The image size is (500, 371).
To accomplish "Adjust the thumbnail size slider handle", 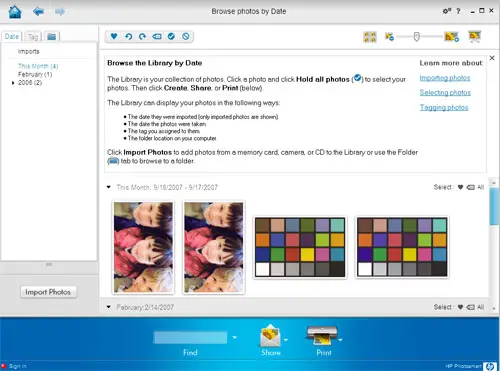I will click(x=416, y=36).
